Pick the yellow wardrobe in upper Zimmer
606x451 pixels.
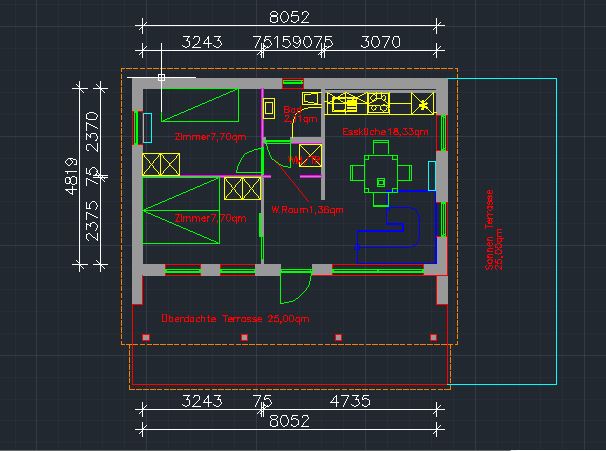coord(161,164)
